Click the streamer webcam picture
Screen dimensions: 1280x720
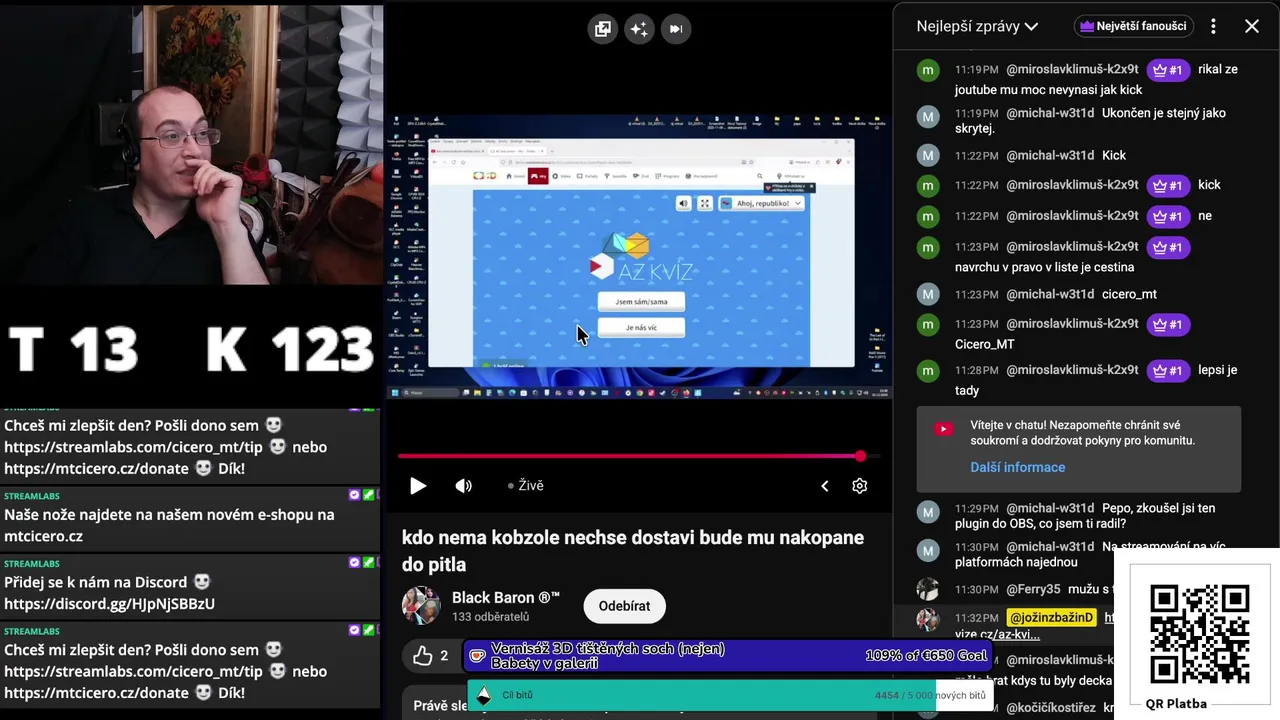coord(191,145)
